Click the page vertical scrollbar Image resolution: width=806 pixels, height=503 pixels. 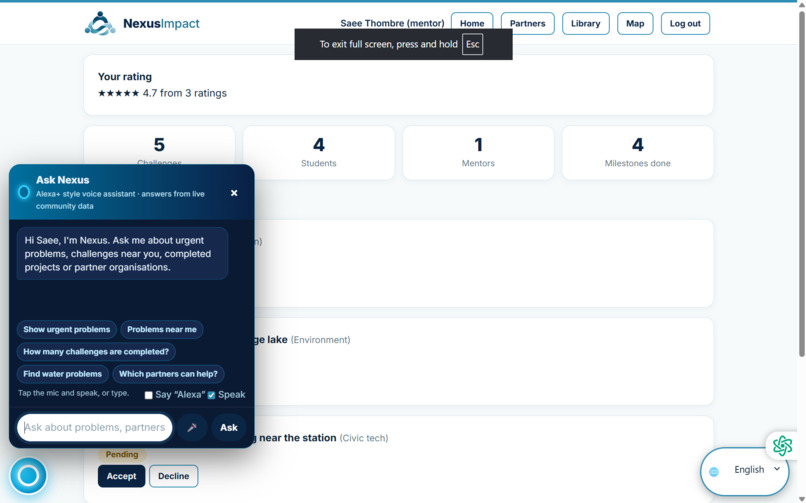click(x=801, y=185)
